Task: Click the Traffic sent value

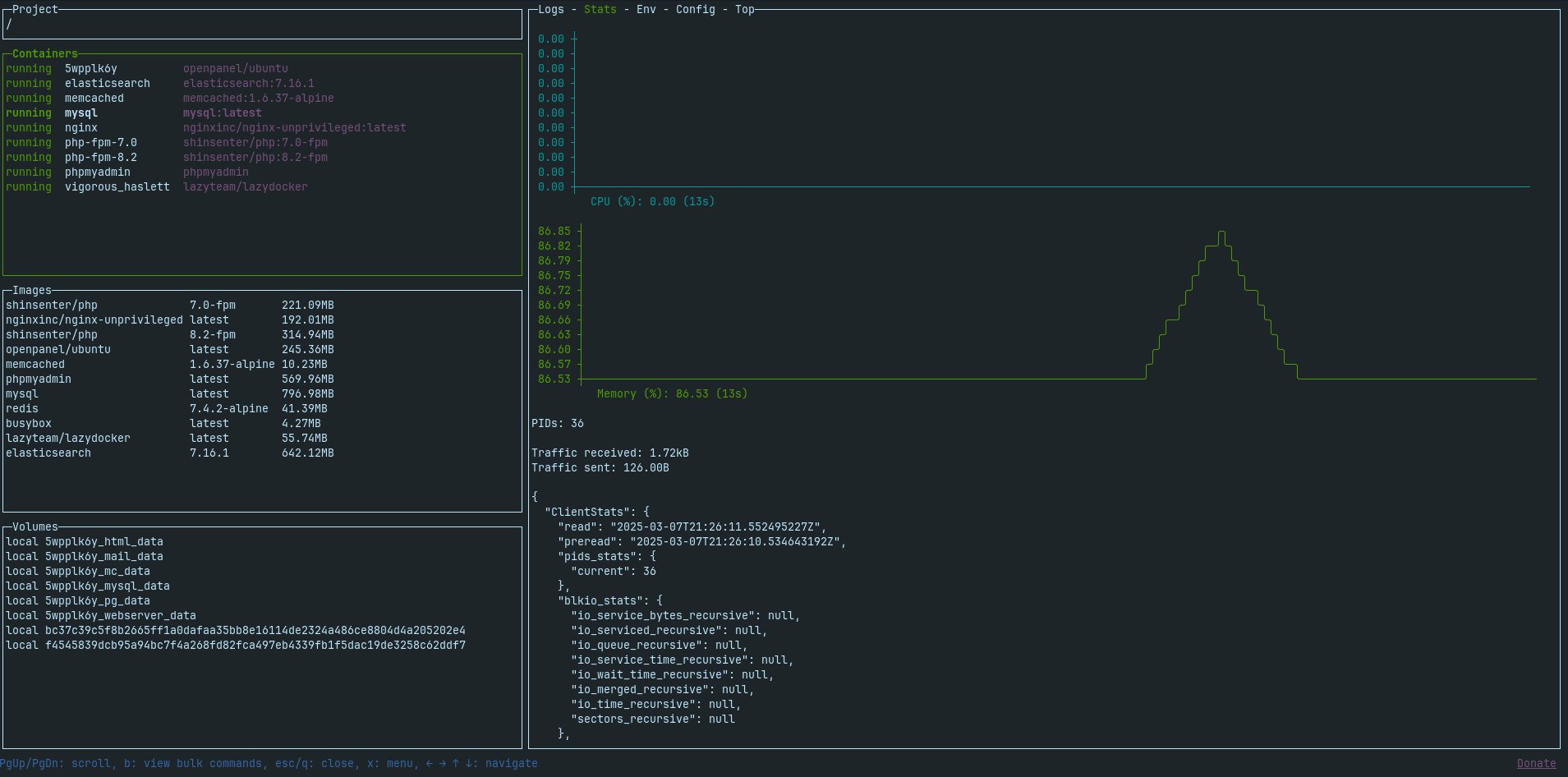Action: [646, 467]
